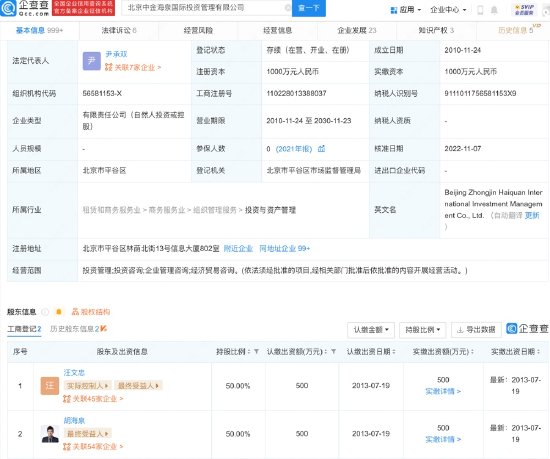550x459 pixels.
Task: Click the info icon next to 股东信息
Action: (x=45, y=312)
